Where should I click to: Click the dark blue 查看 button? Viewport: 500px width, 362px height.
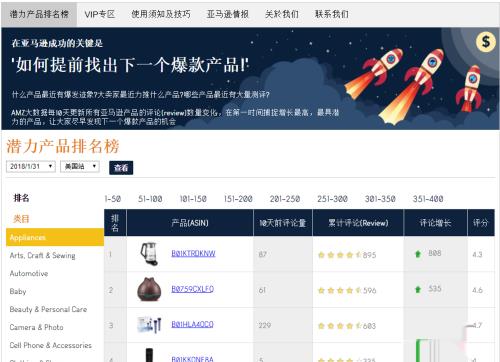121,168
